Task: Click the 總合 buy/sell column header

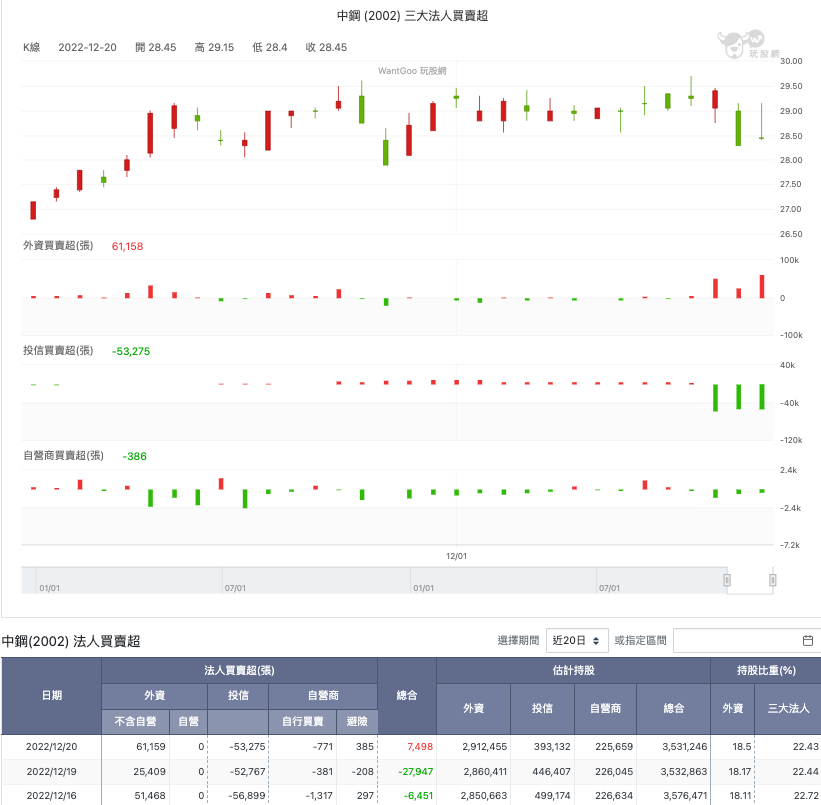Action: [x=406, y=696]
